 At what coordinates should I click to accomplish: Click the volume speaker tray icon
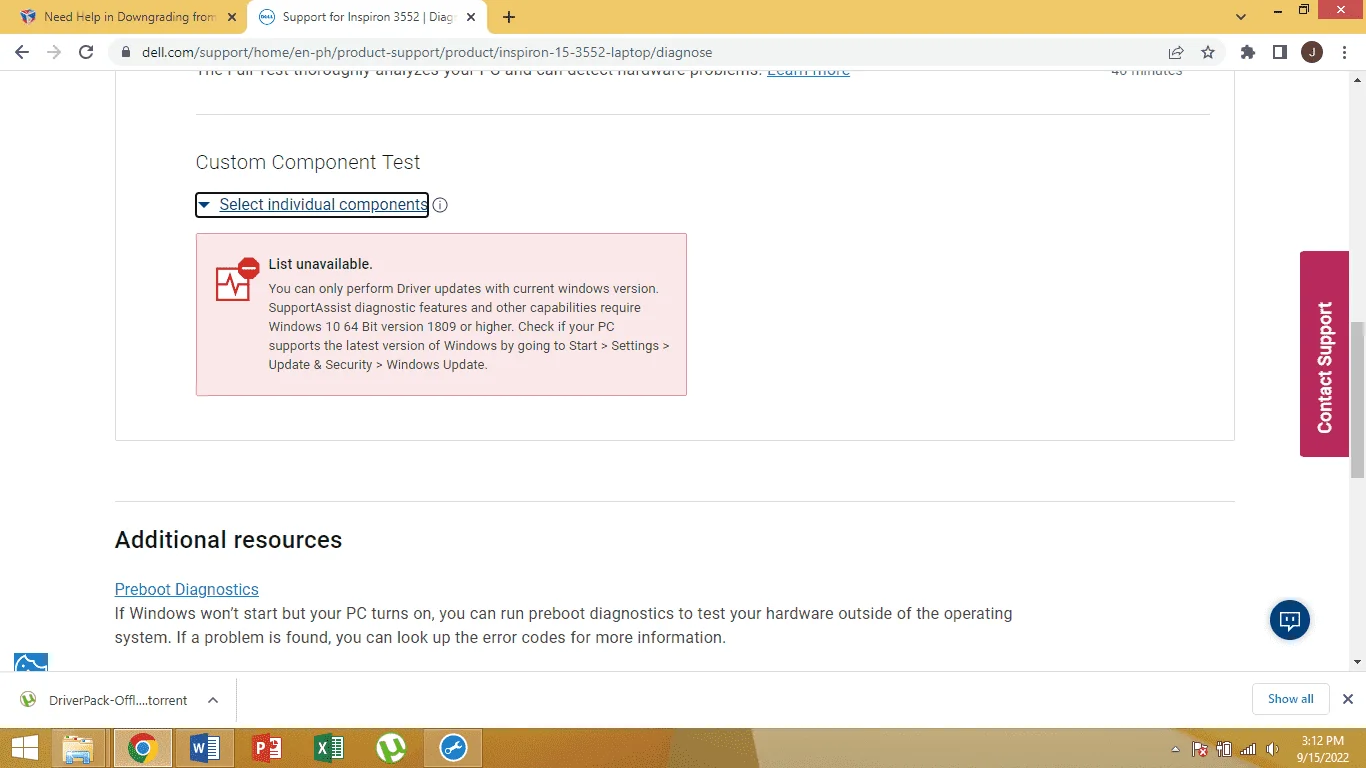point(1272,749)
